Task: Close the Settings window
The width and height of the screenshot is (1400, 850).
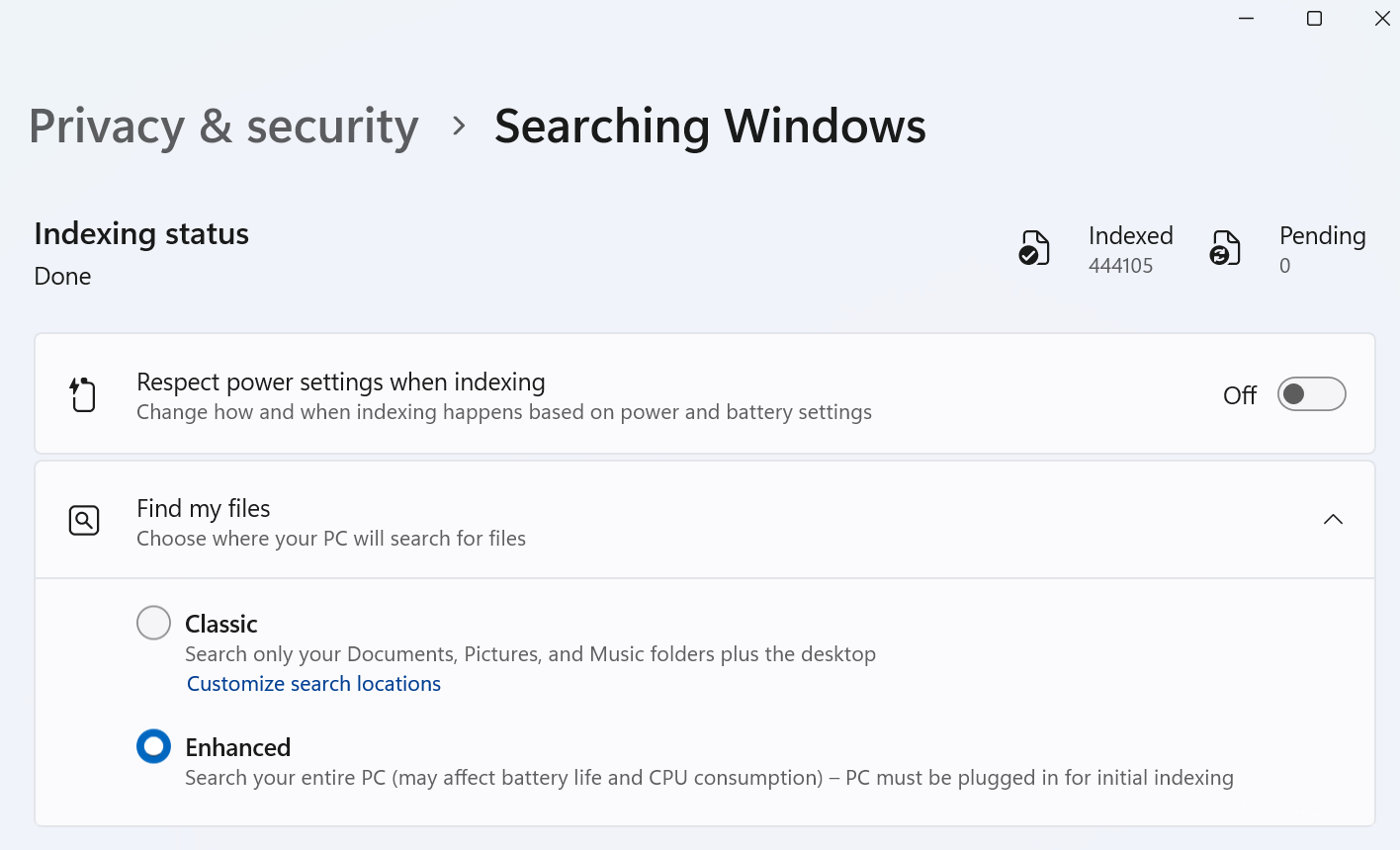Action: (1382, 19)
